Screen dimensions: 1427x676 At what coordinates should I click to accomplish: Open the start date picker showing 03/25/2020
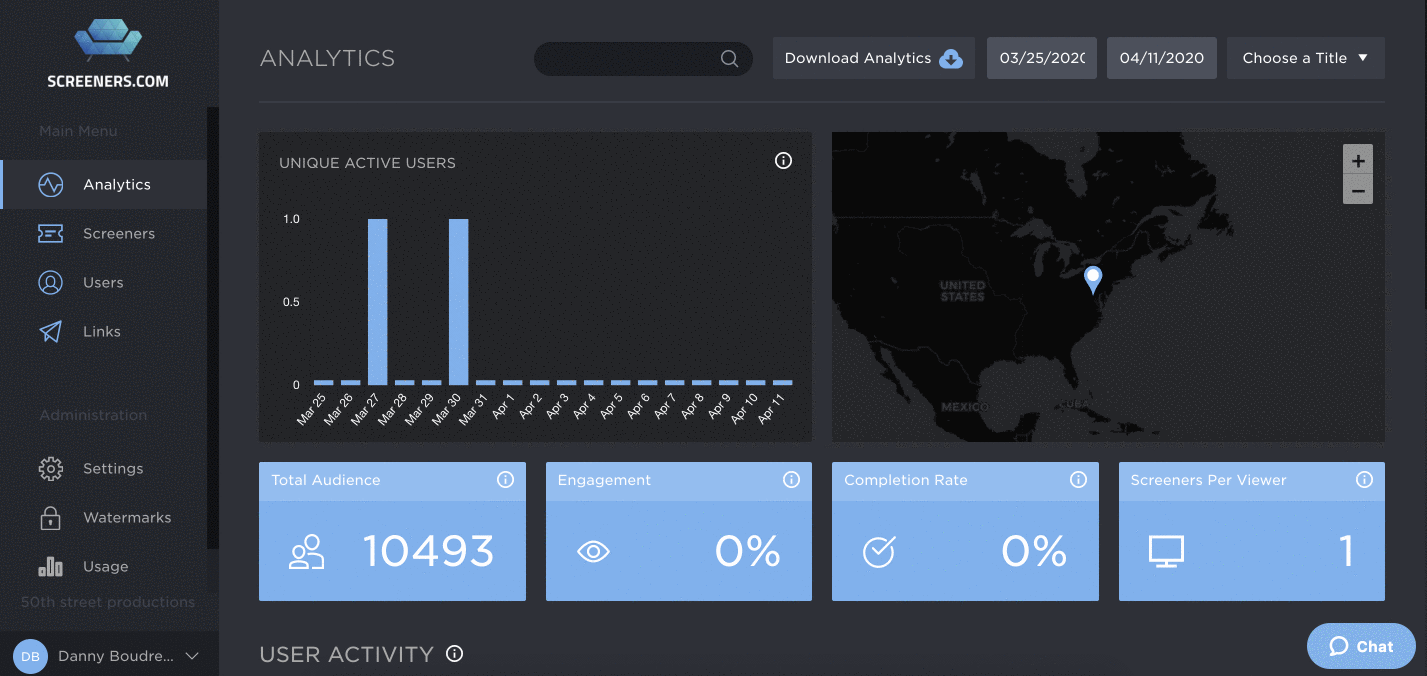tap(1041, 58)
